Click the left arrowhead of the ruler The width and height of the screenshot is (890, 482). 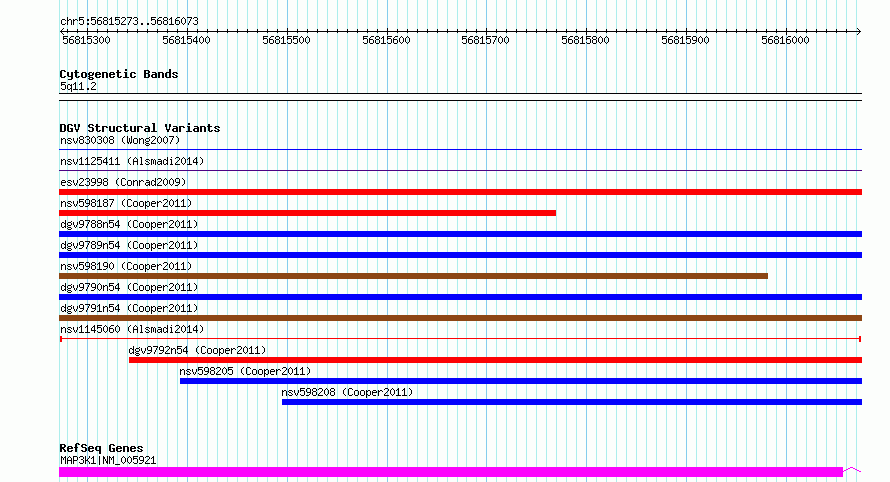[62, 31]
